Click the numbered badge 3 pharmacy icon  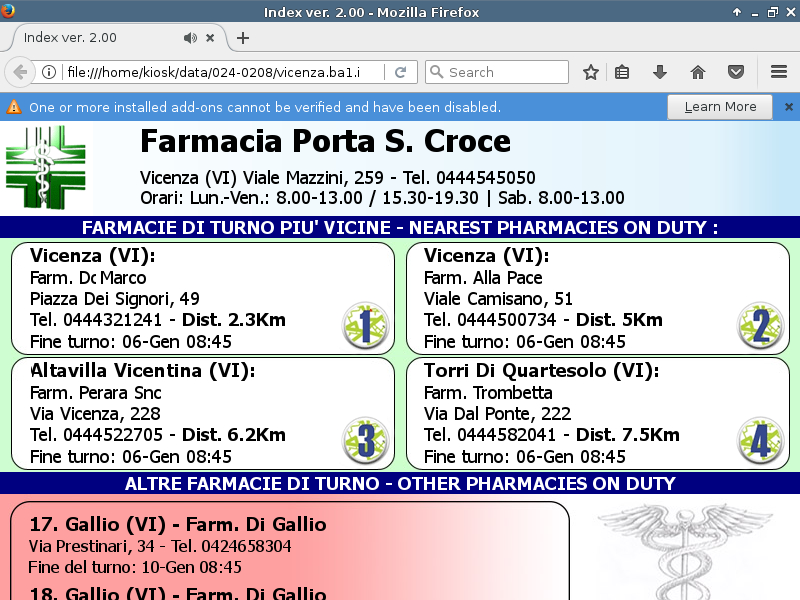tap(365, 440)
